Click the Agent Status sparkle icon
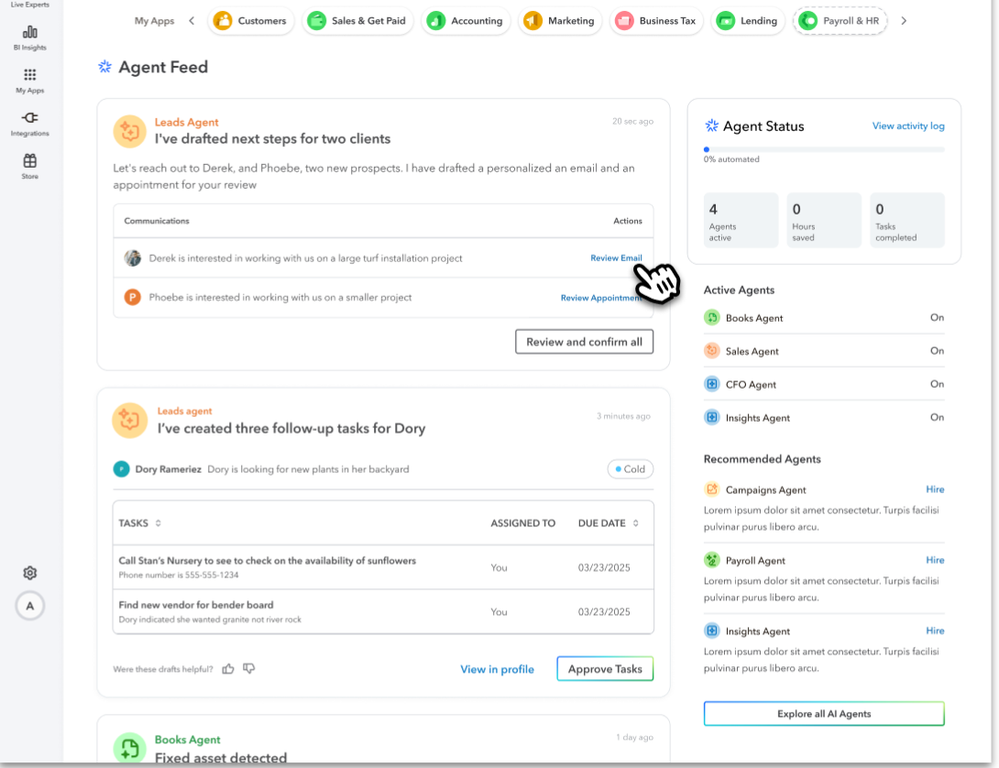 coord(712,126)
